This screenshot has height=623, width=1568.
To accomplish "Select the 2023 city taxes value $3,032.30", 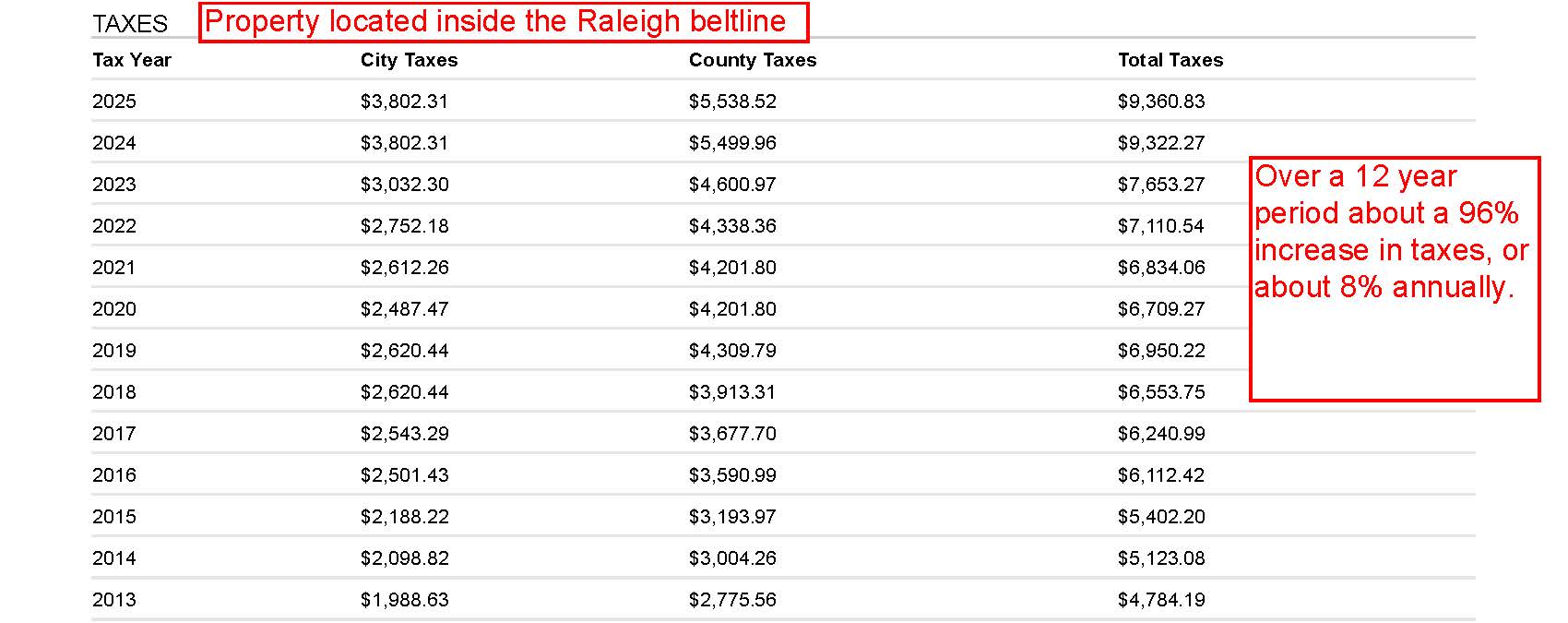I will 404,185.
